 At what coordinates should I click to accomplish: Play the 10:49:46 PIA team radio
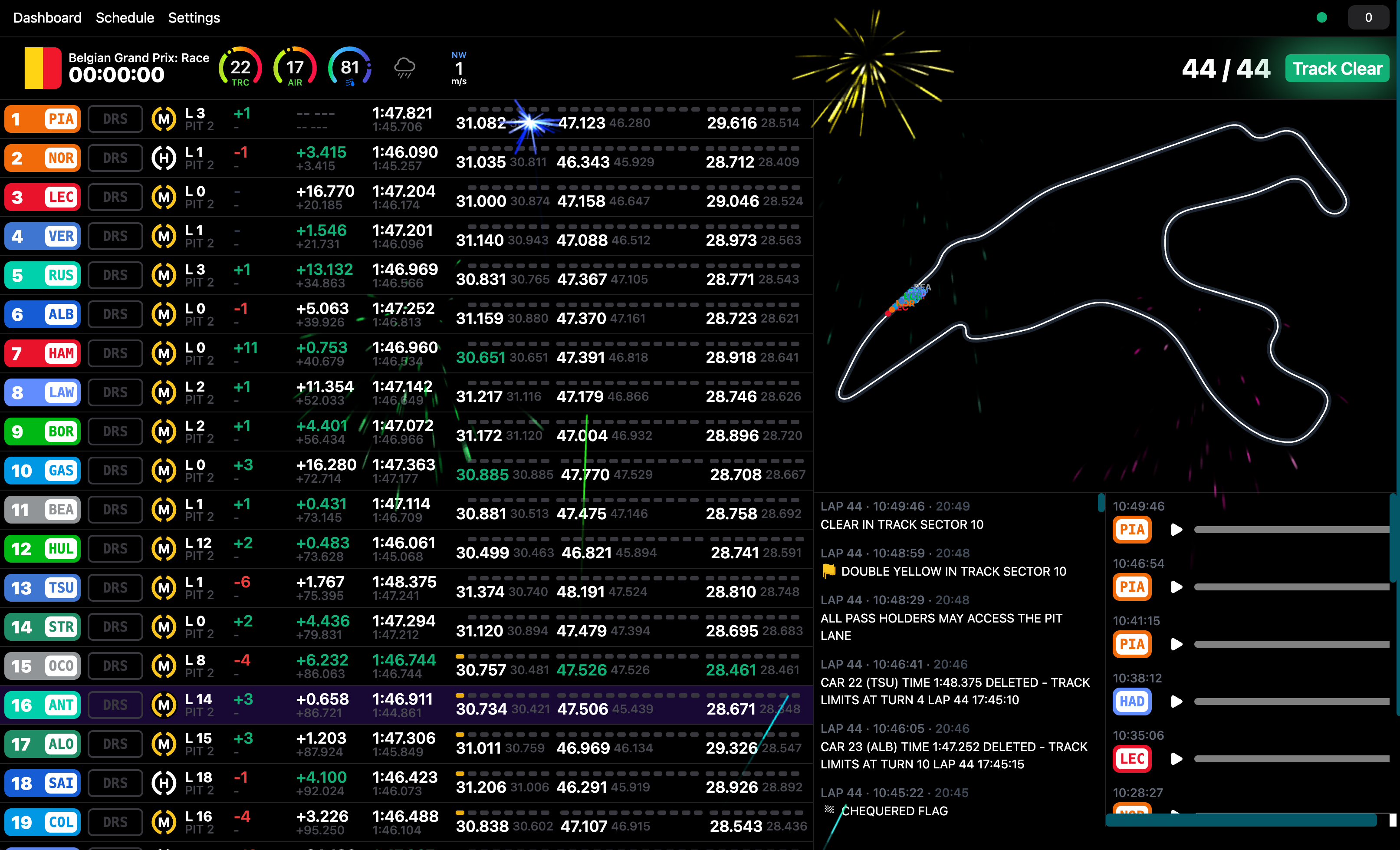[x=1176, y=530]
